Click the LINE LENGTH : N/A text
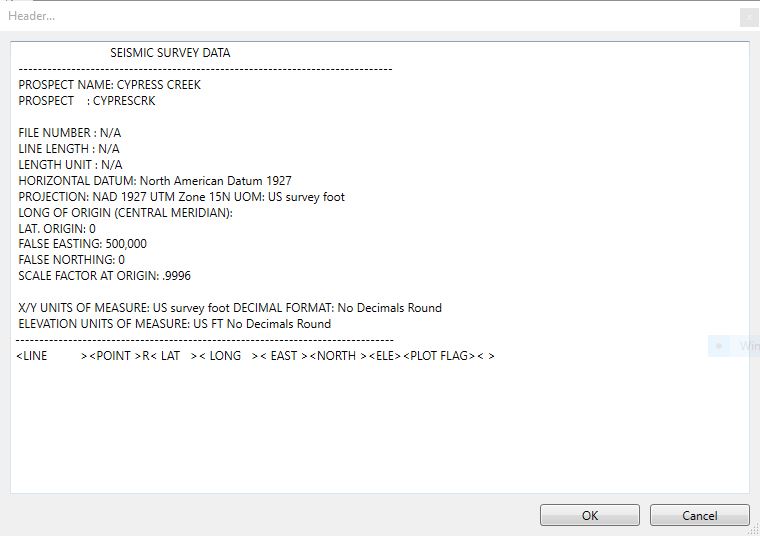The image size is (760, 536). coord(69,149)
